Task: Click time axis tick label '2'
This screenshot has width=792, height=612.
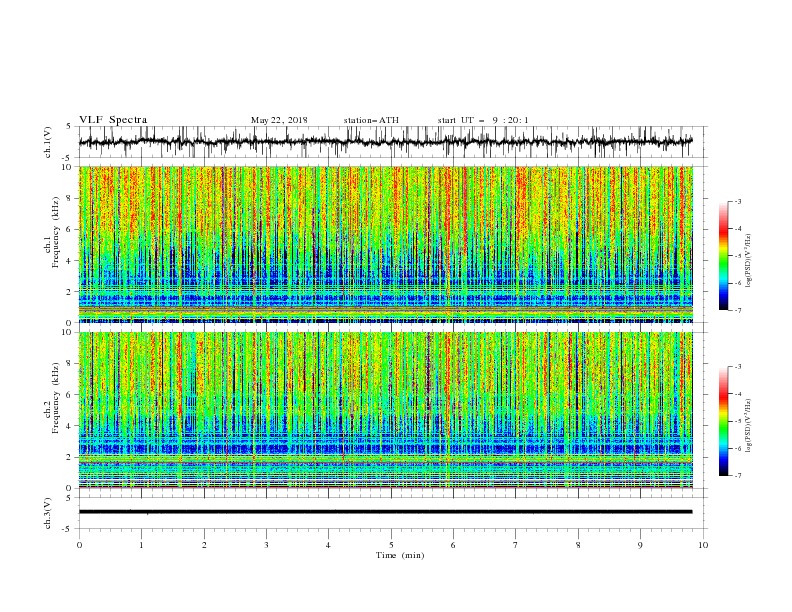Action: click(x=204, y=545)
